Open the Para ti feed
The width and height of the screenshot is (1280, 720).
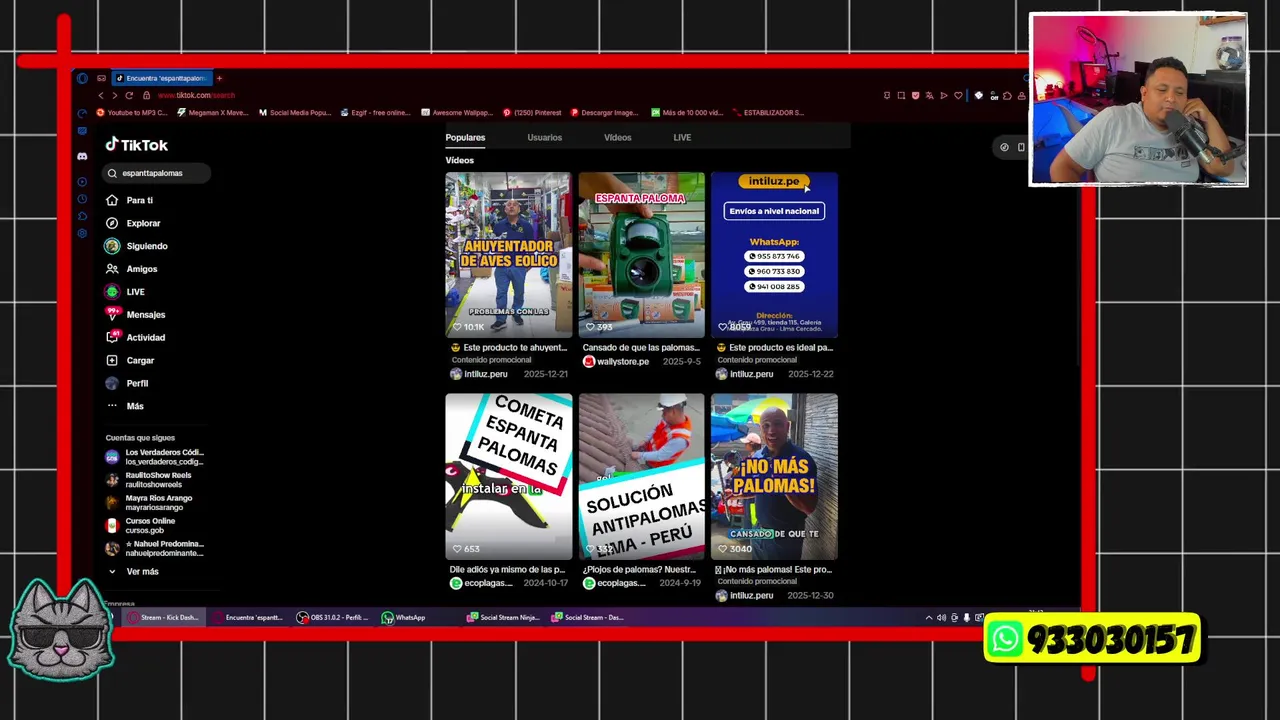(x=129, y=200)
